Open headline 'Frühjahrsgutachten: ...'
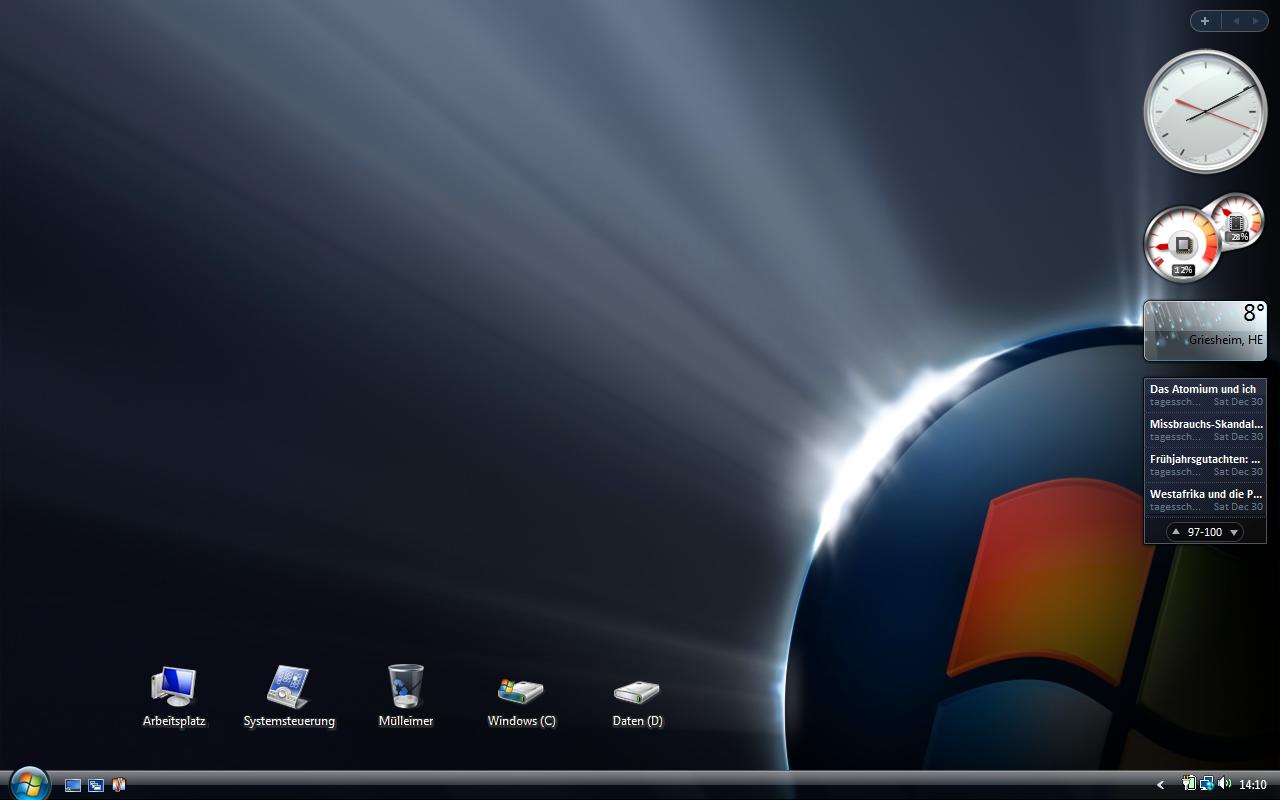 [x=1205, y=465]
